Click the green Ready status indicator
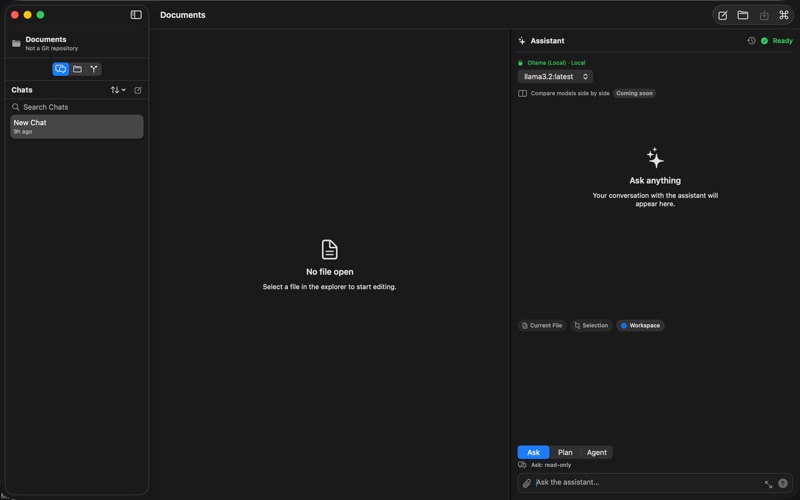 point(777,41)
